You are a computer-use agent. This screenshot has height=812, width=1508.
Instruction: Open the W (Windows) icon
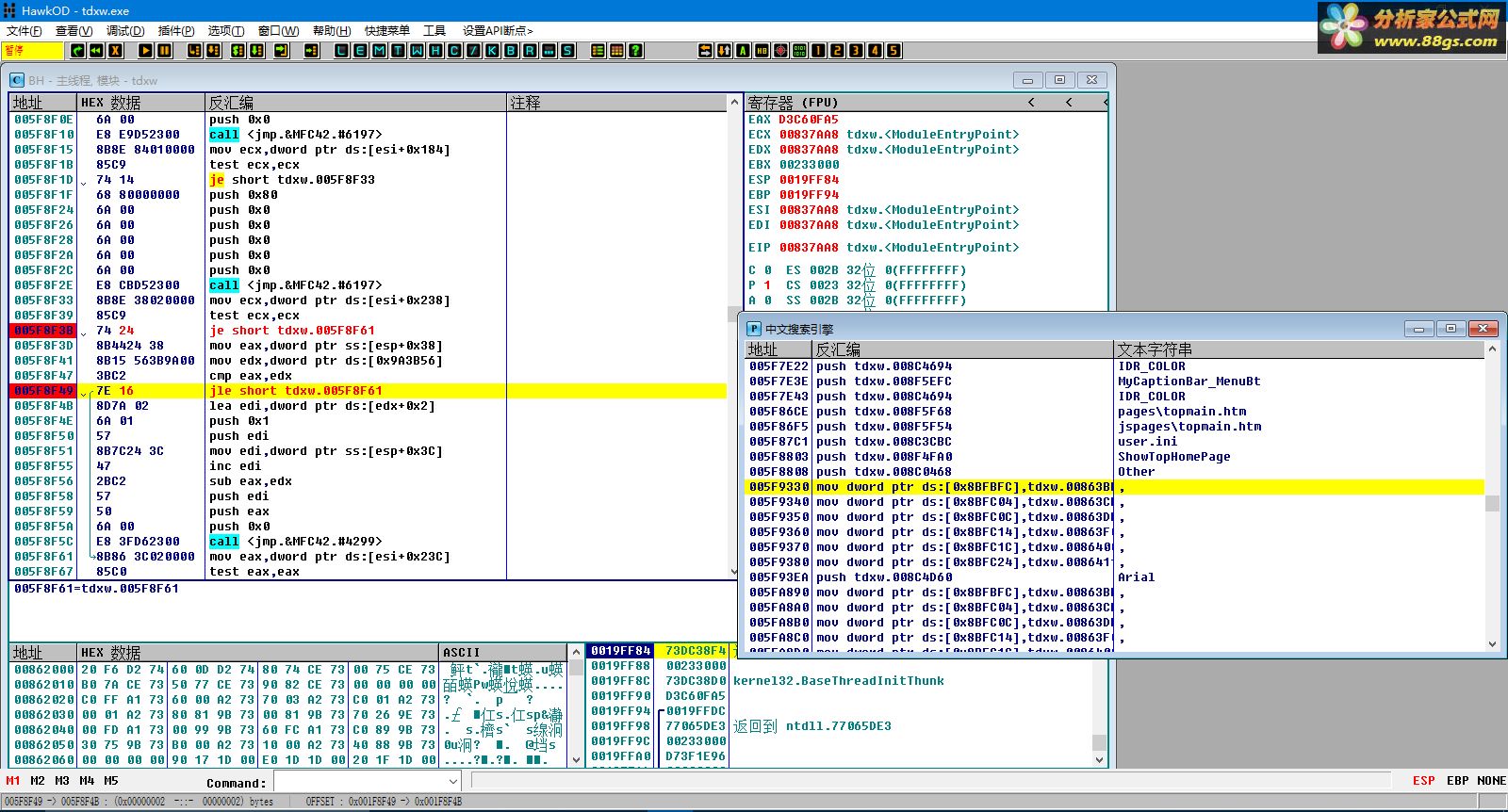417,51
